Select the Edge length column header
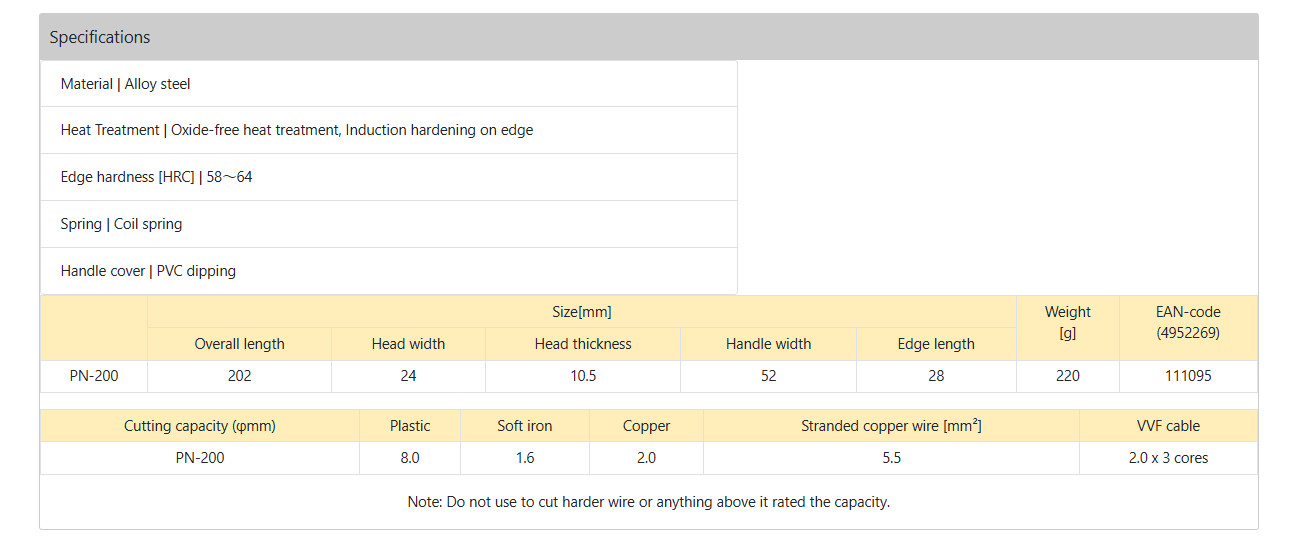Screen dimensions: 1294x547 click(936, 344)
